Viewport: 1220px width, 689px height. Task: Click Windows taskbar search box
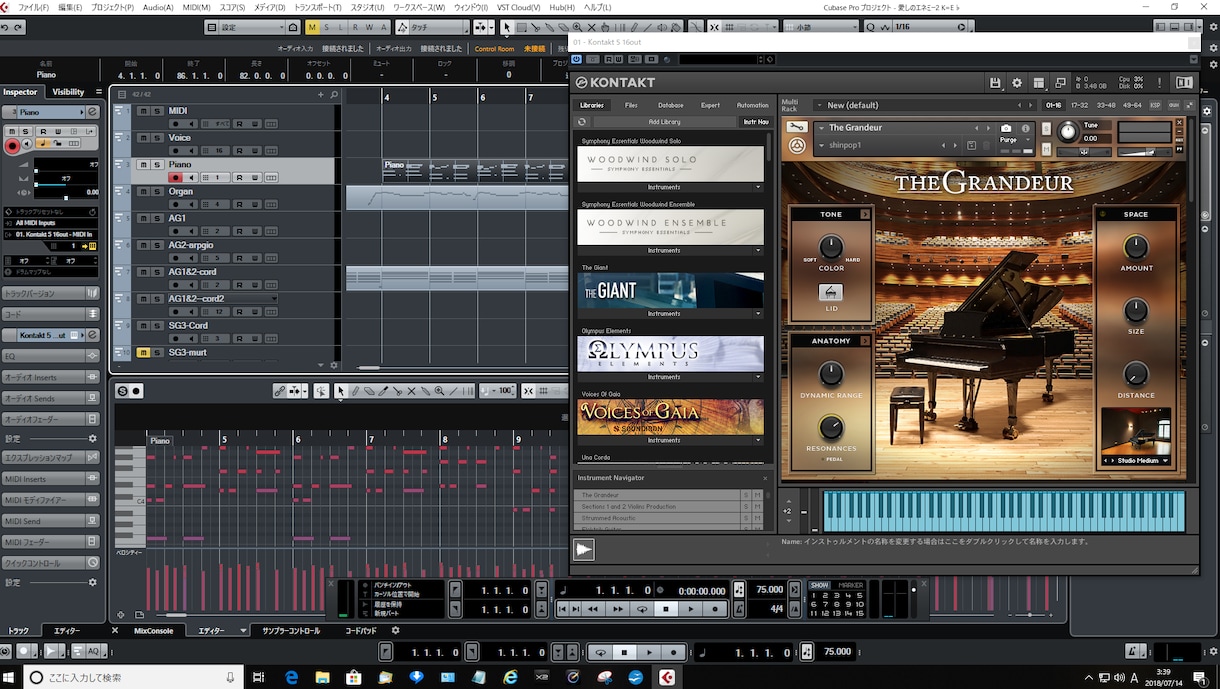(133, 677)
